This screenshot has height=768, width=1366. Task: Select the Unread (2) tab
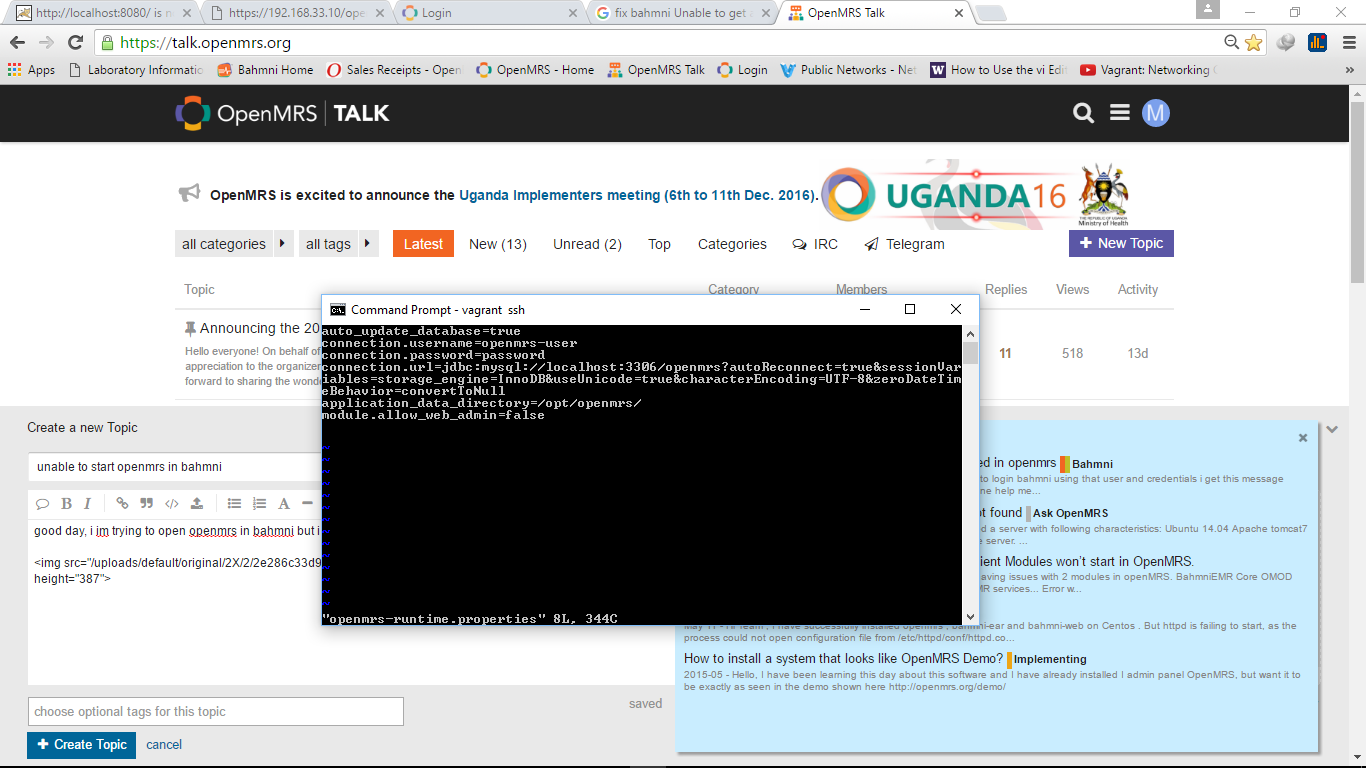[x=587, y=244]
